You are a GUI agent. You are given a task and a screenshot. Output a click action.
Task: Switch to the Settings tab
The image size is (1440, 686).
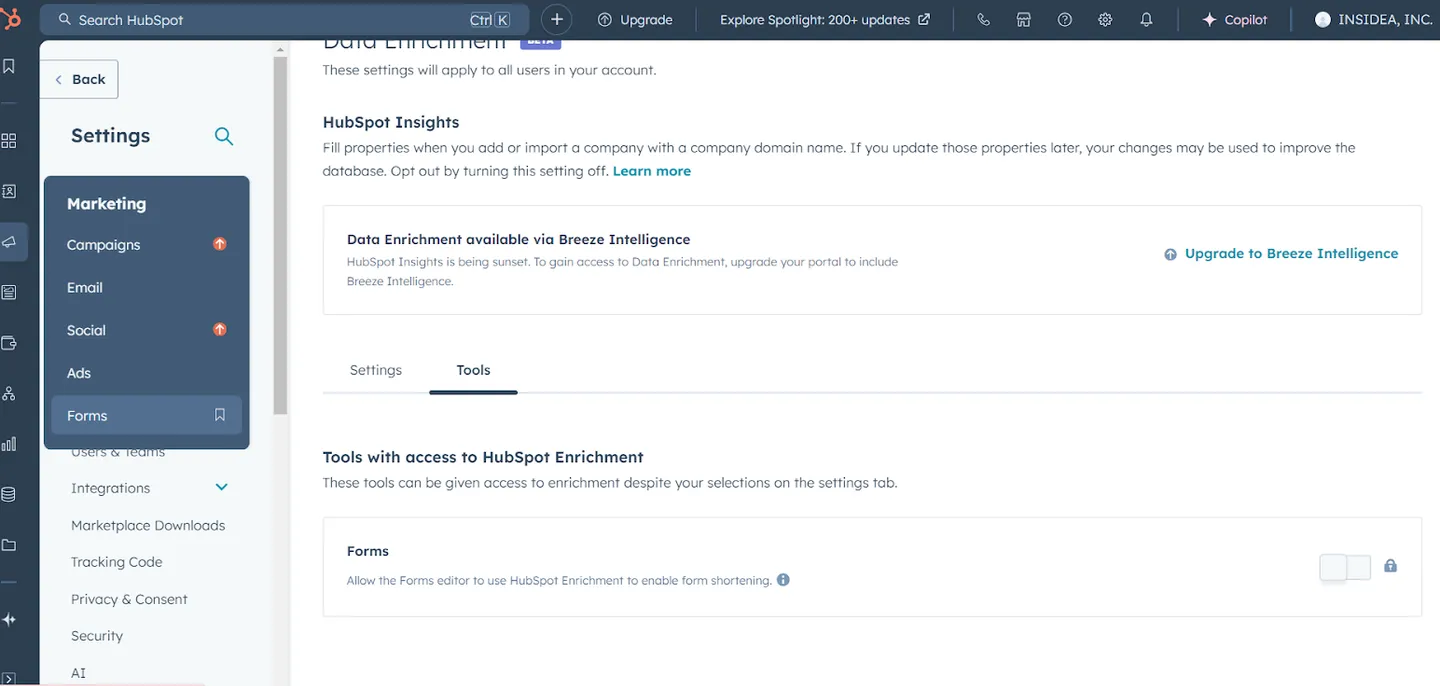[x=376, y=370]
